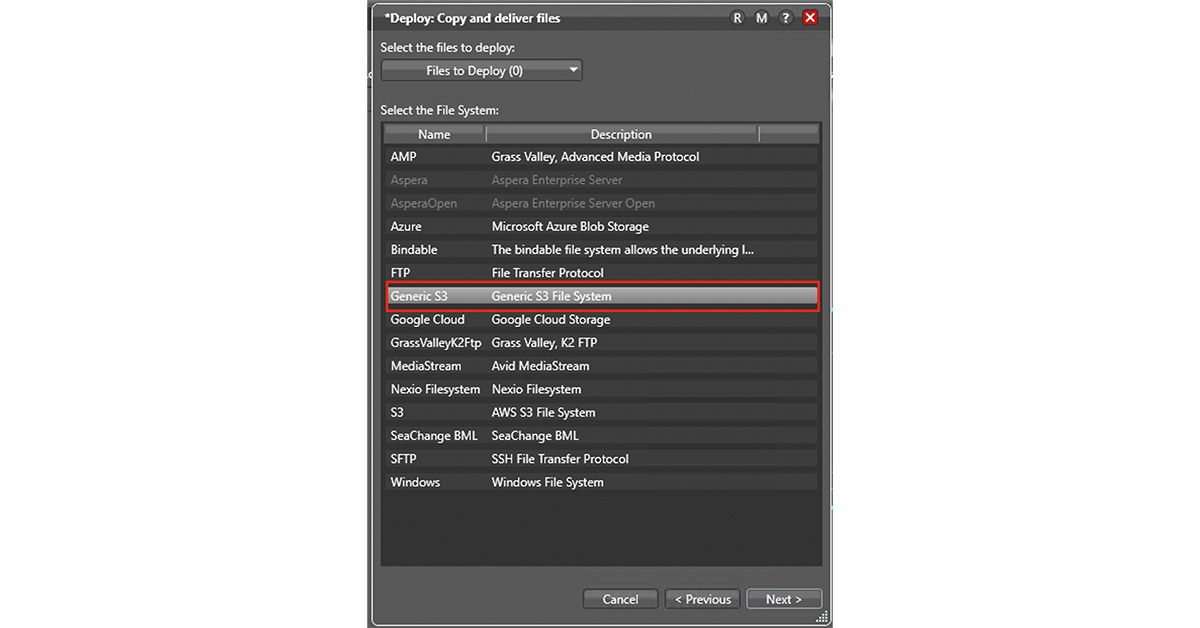
Task: Select the MediaStream row
Action: [x=602, y=366]
